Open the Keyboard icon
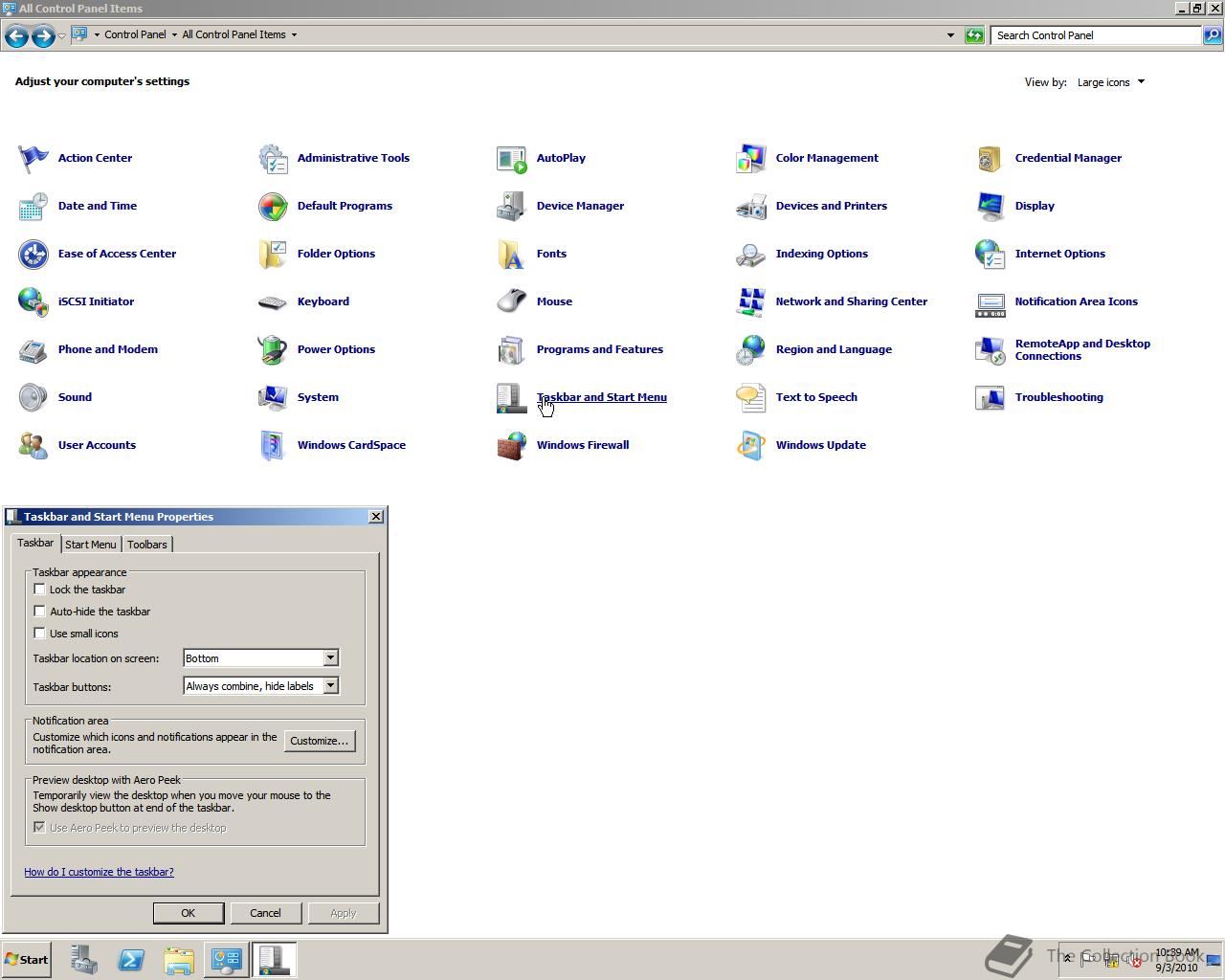This screenshot has width=1225, height=980. [x=273, y=301]
